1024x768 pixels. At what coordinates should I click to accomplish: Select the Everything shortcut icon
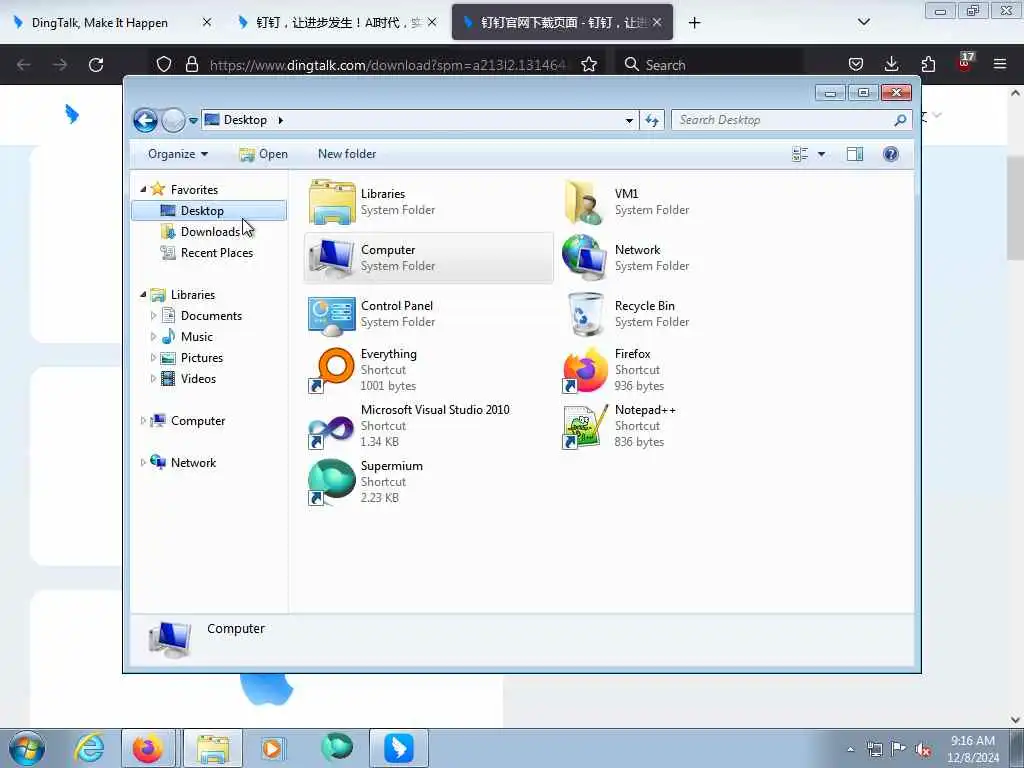pyautogui.click(x=332, y=370)
